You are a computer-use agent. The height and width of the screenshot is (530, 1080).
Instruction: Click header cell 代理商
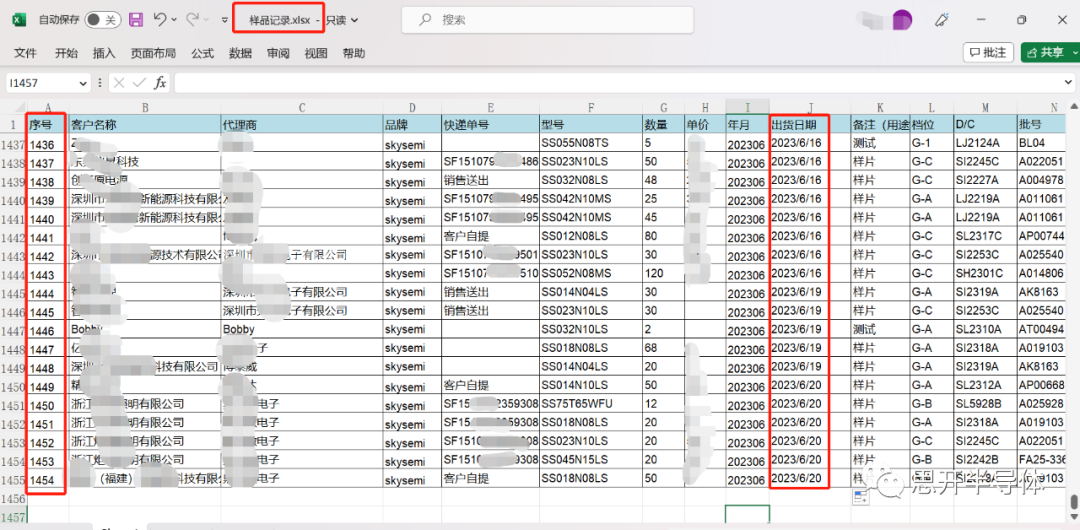click(302, 125)
